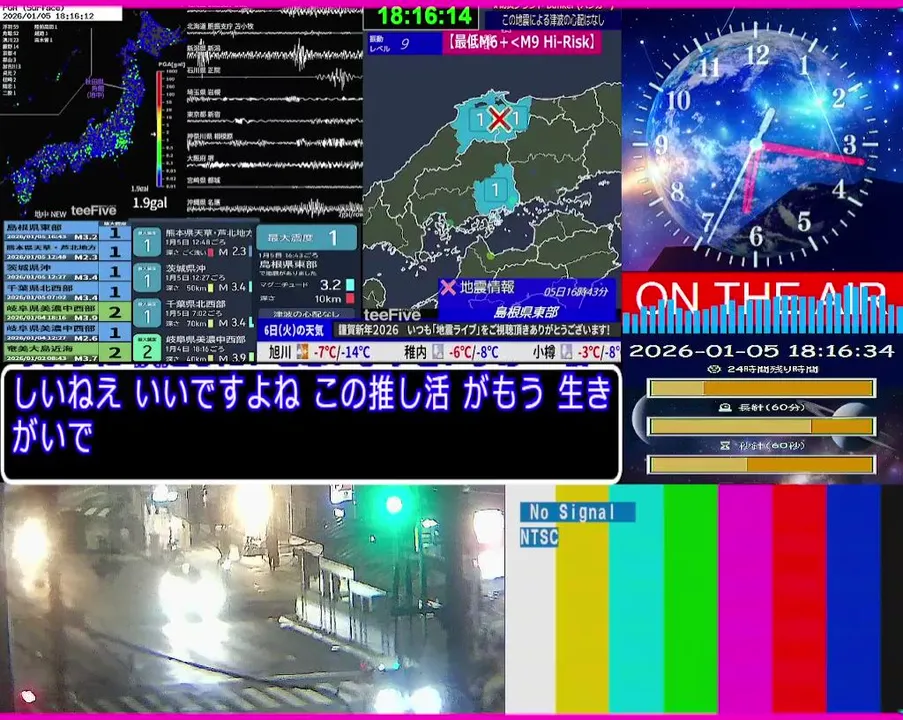Click the NTSC label
Viewport: 903px width, 720px height.
[539, 537]
